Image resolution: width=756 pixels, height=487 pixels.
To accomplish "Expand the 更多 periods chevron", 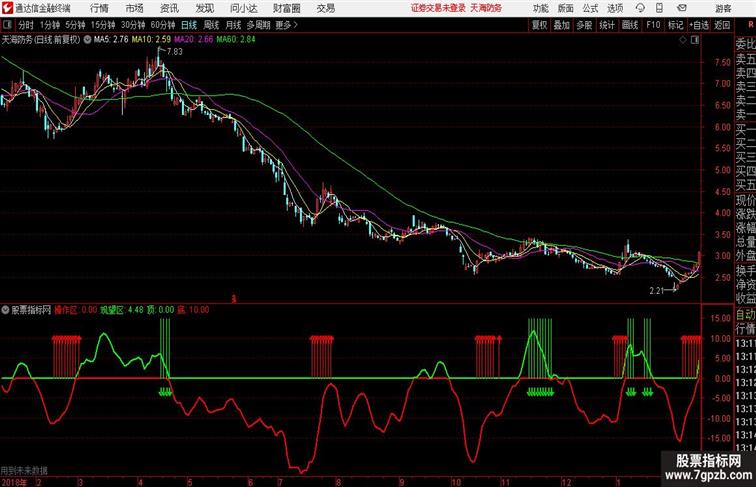I will coord(287,25).
